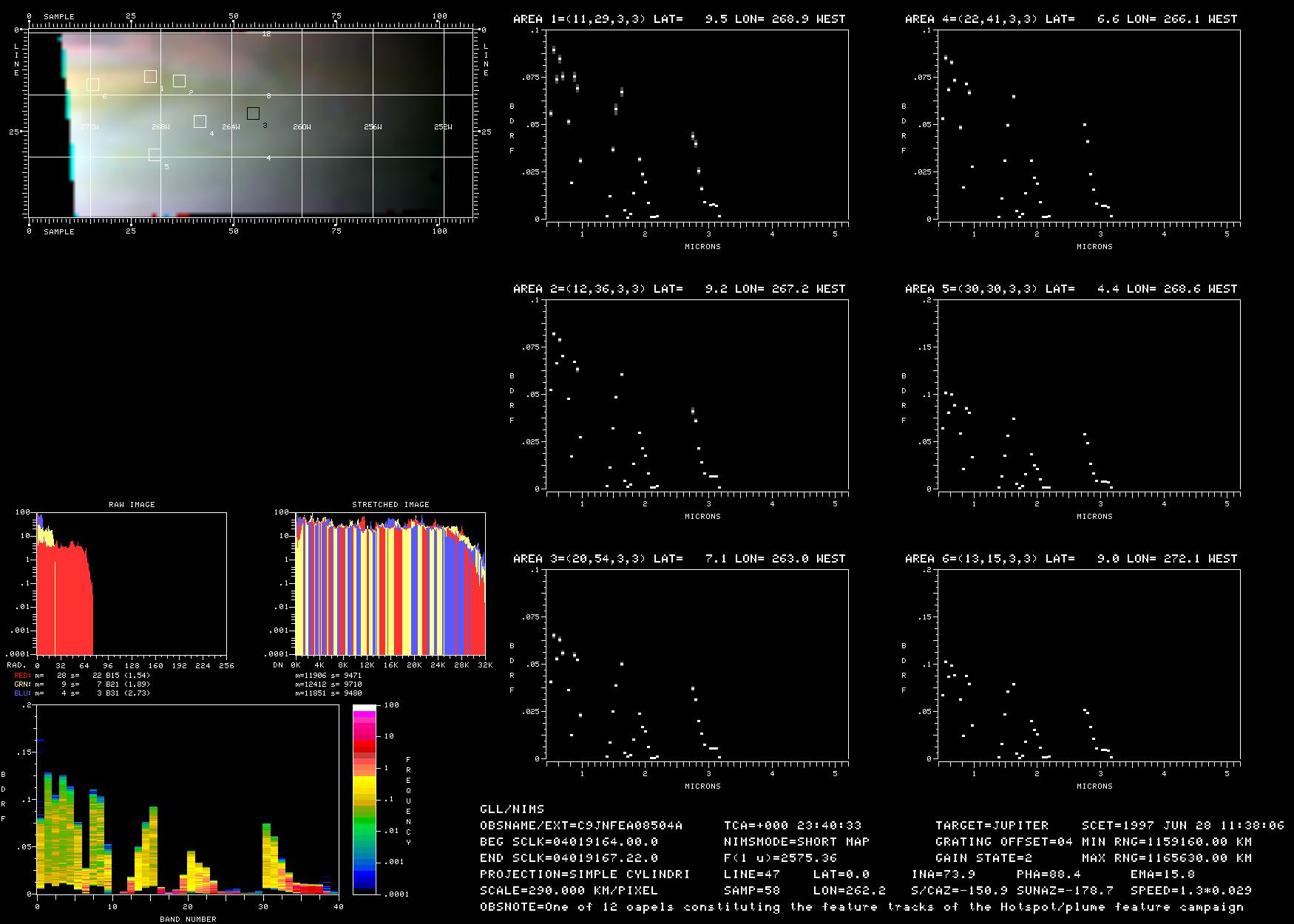Click the STRETCHED IMAGE histogram
This screenshot has width=1294, height=924.
point(390,583)
